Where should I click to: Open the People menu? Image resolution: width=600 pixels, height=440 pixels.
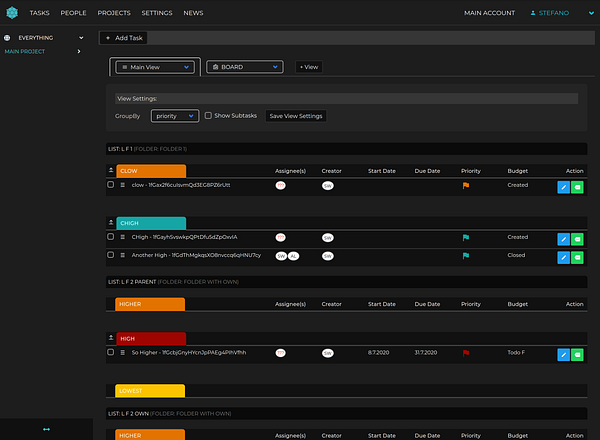pos(73,13)
